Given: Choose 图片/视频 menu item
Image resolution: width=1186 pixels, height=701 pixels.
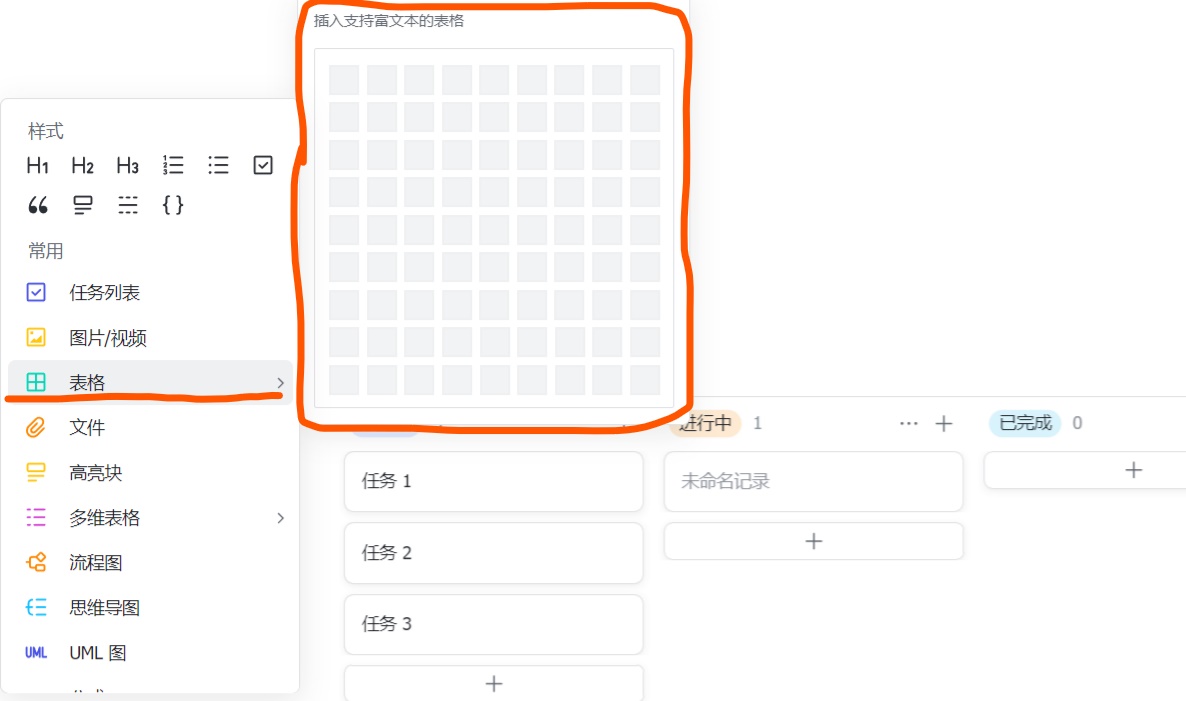Looking at the screenshot, I should pos(107,338).
